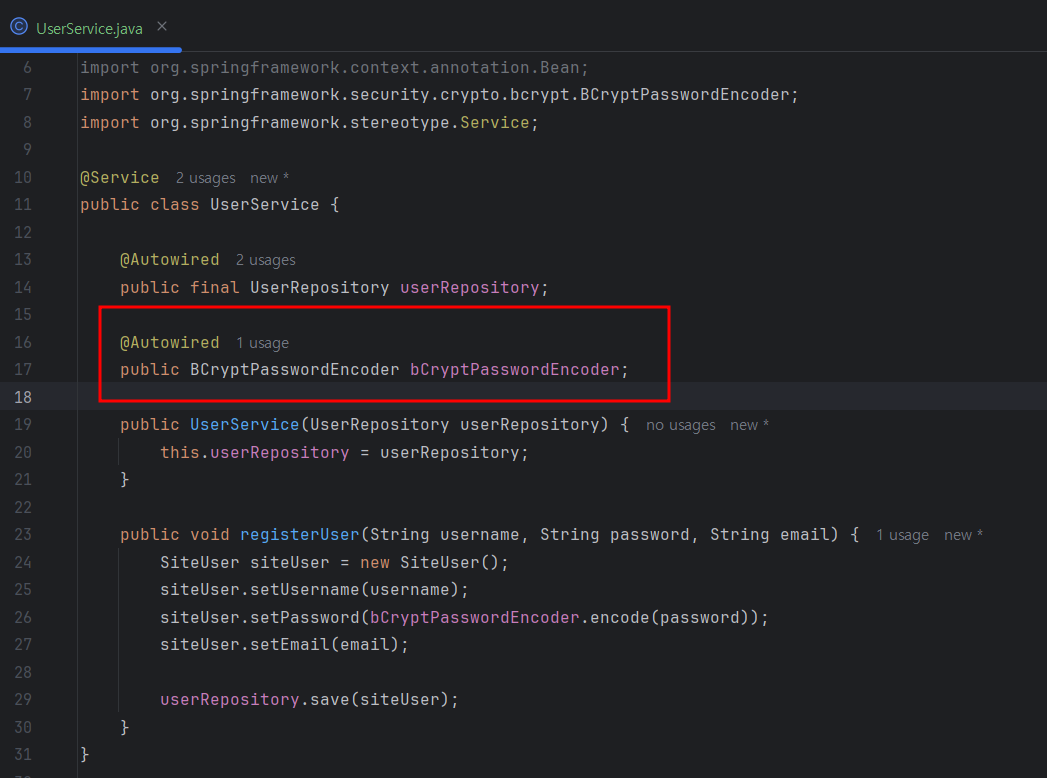Click the userRepository field name on line 14
This screenshot has width=1047, height=778.
pyautogui.click(x=469, y=288)
